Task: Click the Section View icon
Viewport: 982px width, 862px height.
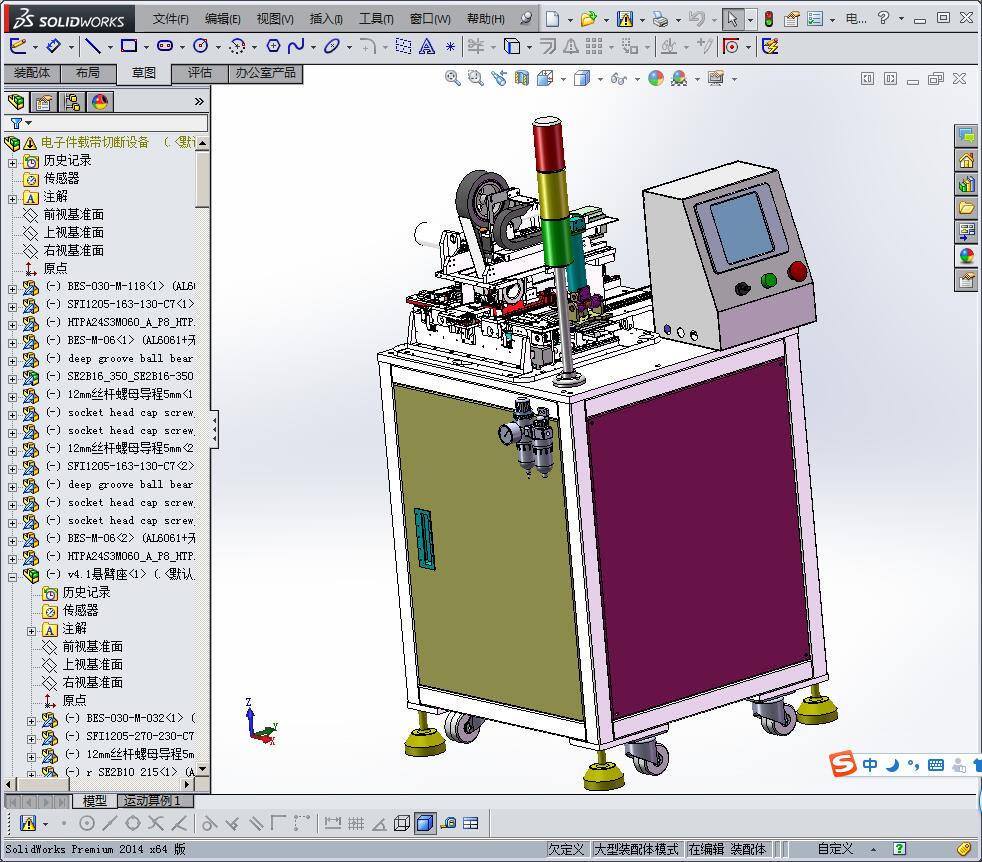Action: [522, 78]
